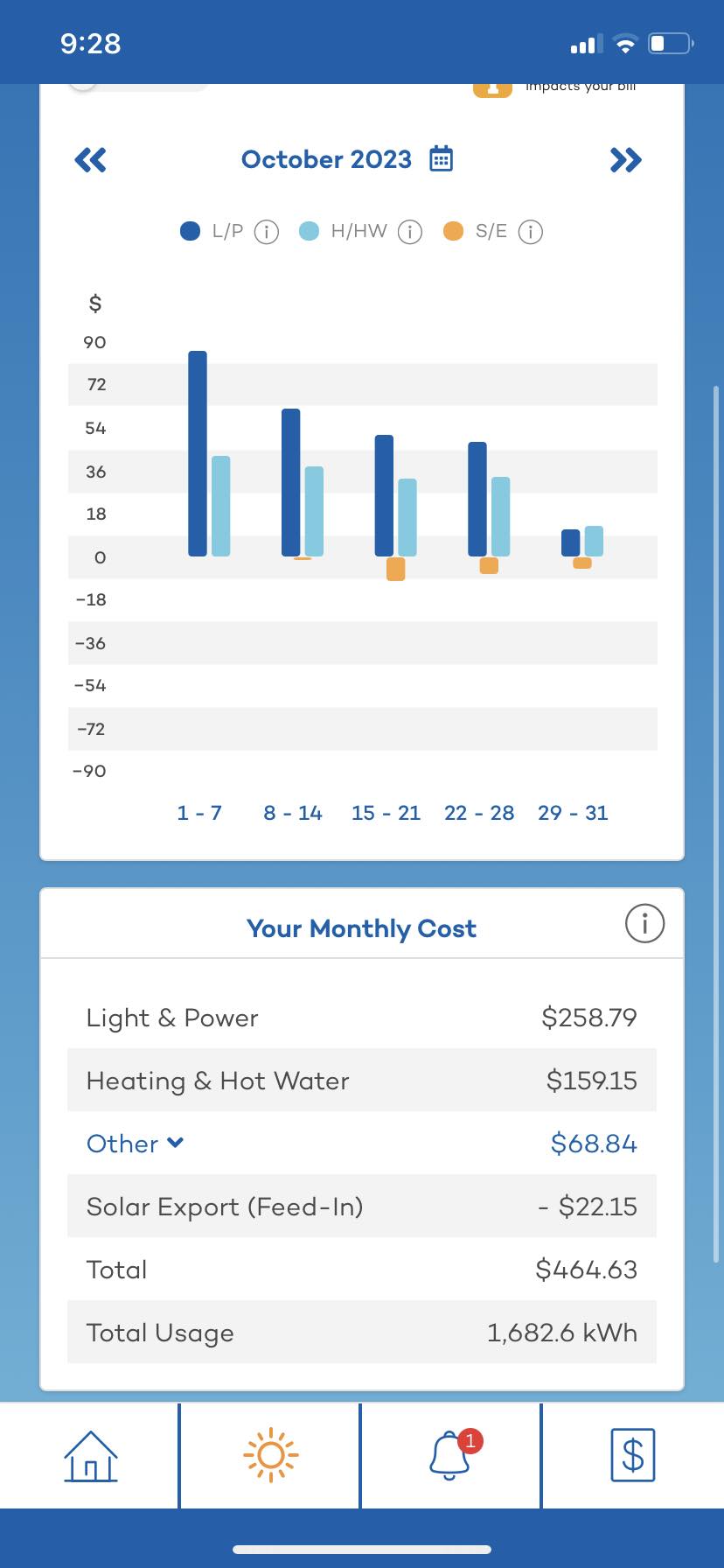724x1568 pixels.
Task: Select the 29 - 31 week label
Action: (x=573, y=813)
